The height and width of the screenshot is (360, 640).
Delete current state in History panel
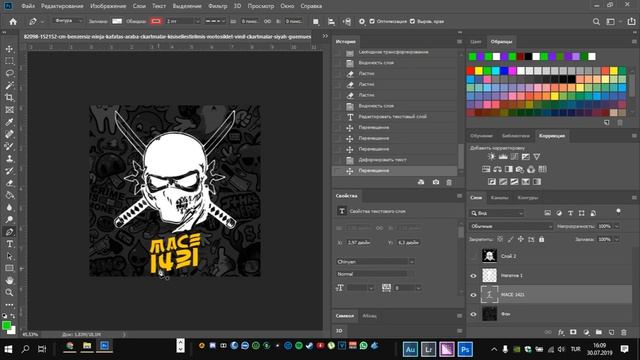click(x=449, y=182)
